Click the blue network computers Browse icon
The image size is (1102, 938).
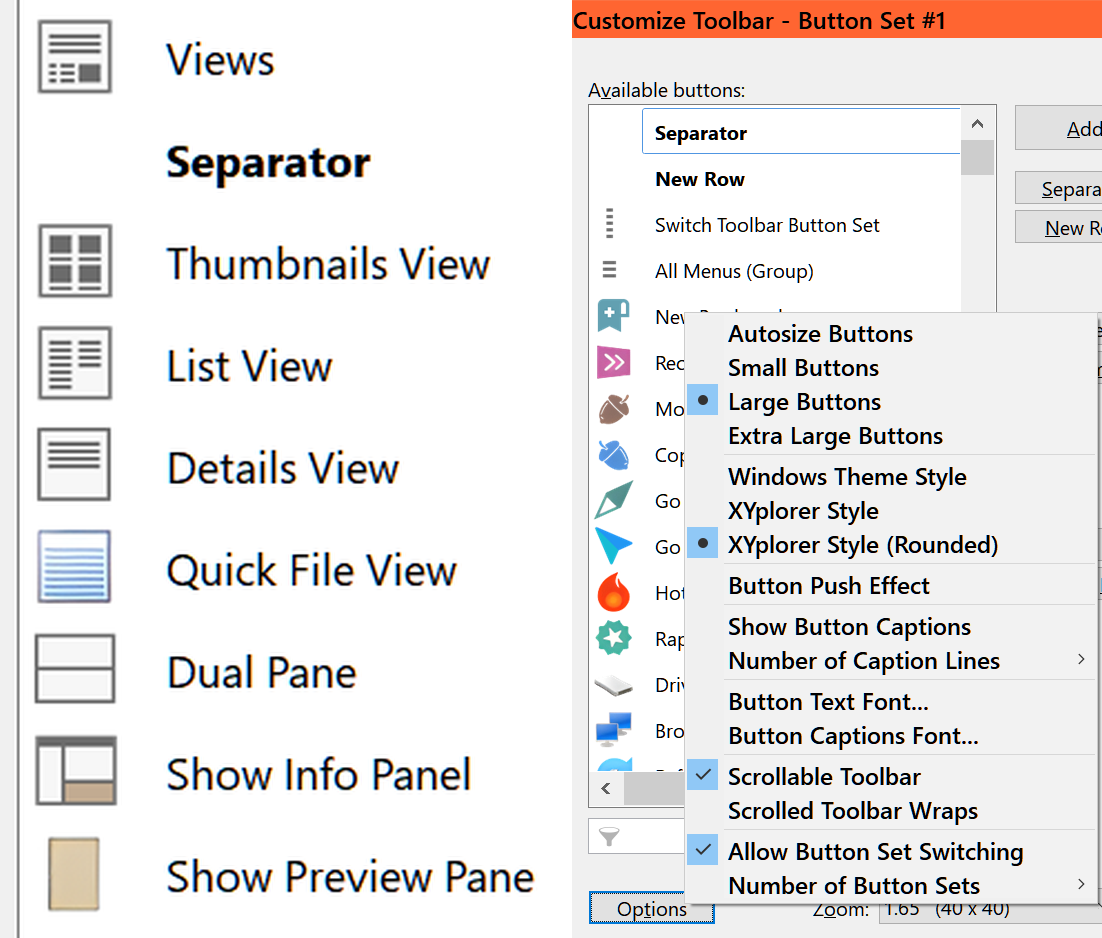tap(613, 729)
